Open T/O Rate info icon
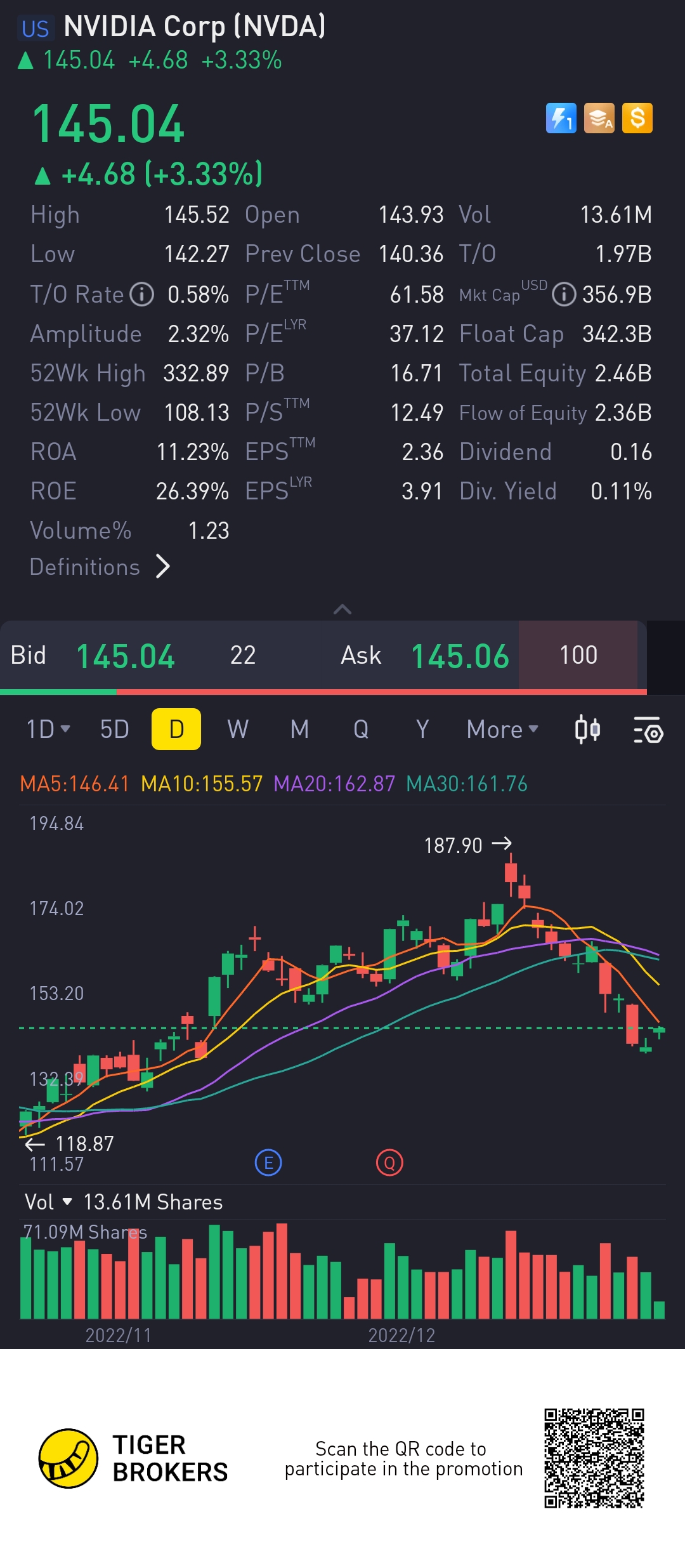The width and height of the screenshot is (685, 1568). (x=142, y=294)
